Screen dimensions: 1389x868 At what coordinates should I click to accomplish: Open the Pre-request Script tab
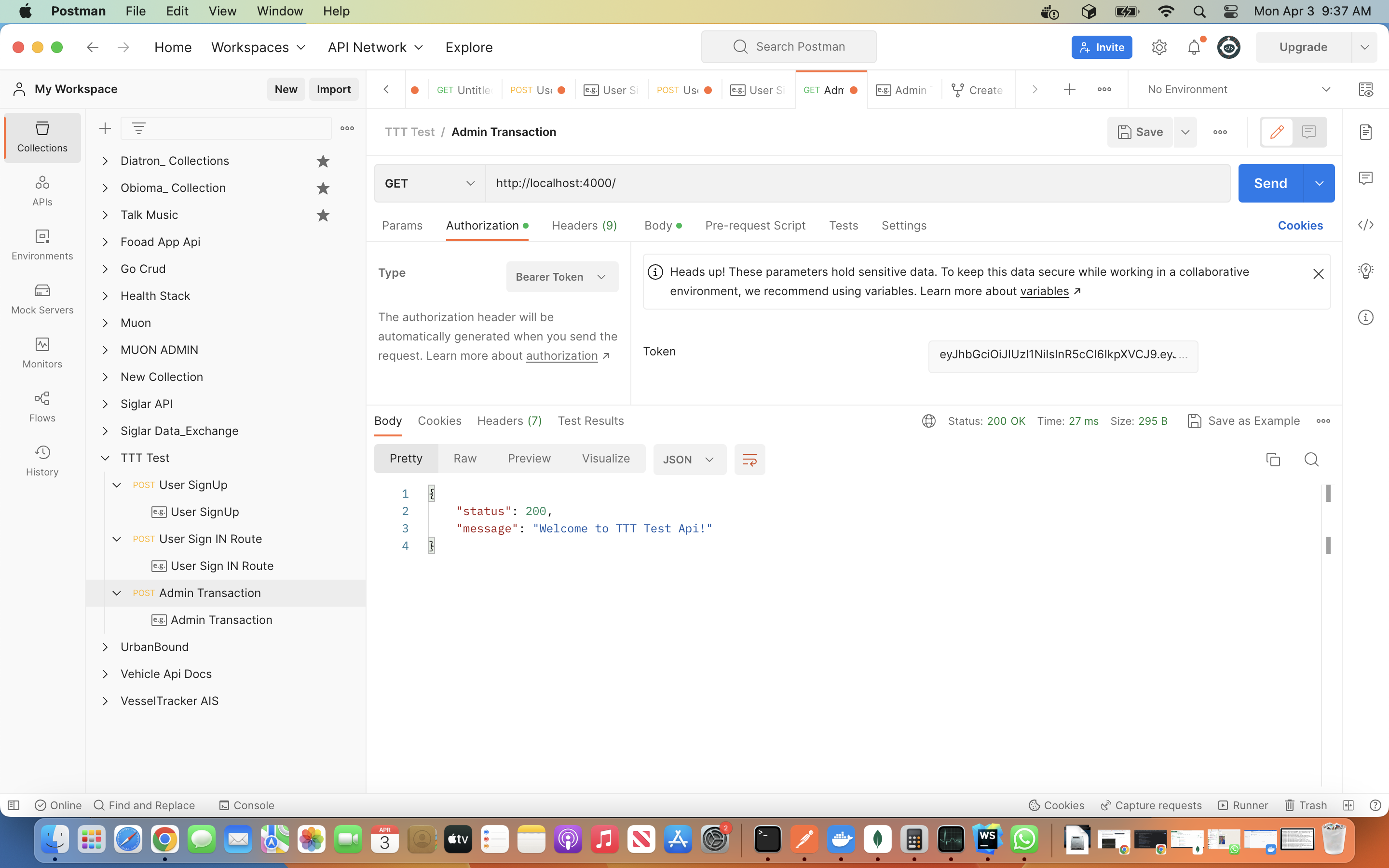(x=755, y=225)
